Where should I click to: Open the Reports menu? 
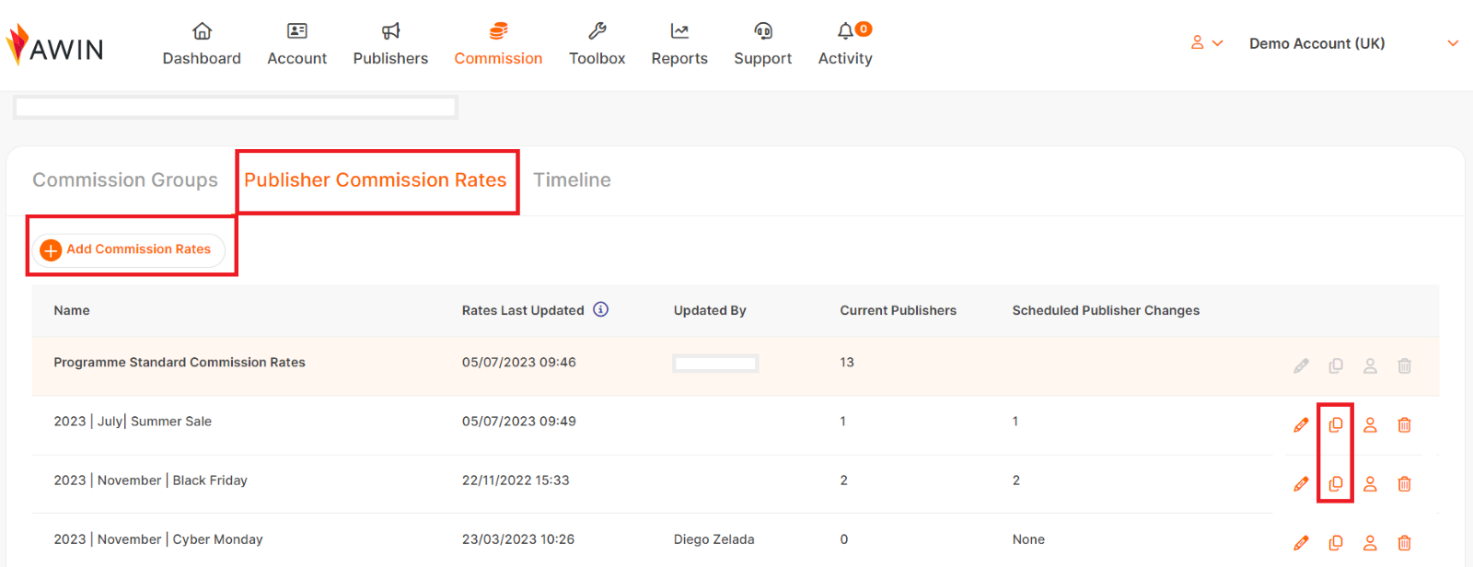click(679, 45)
